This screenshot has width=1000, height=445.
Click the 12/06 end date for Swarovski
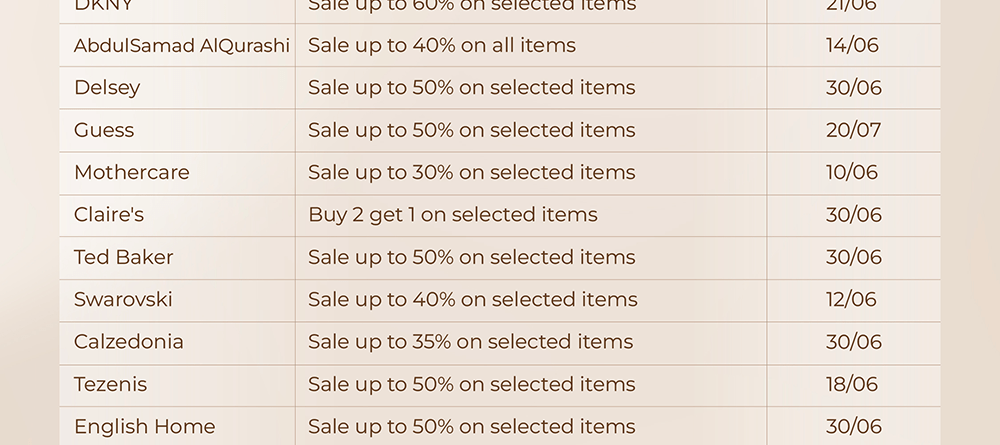click(x=851, y=300)
